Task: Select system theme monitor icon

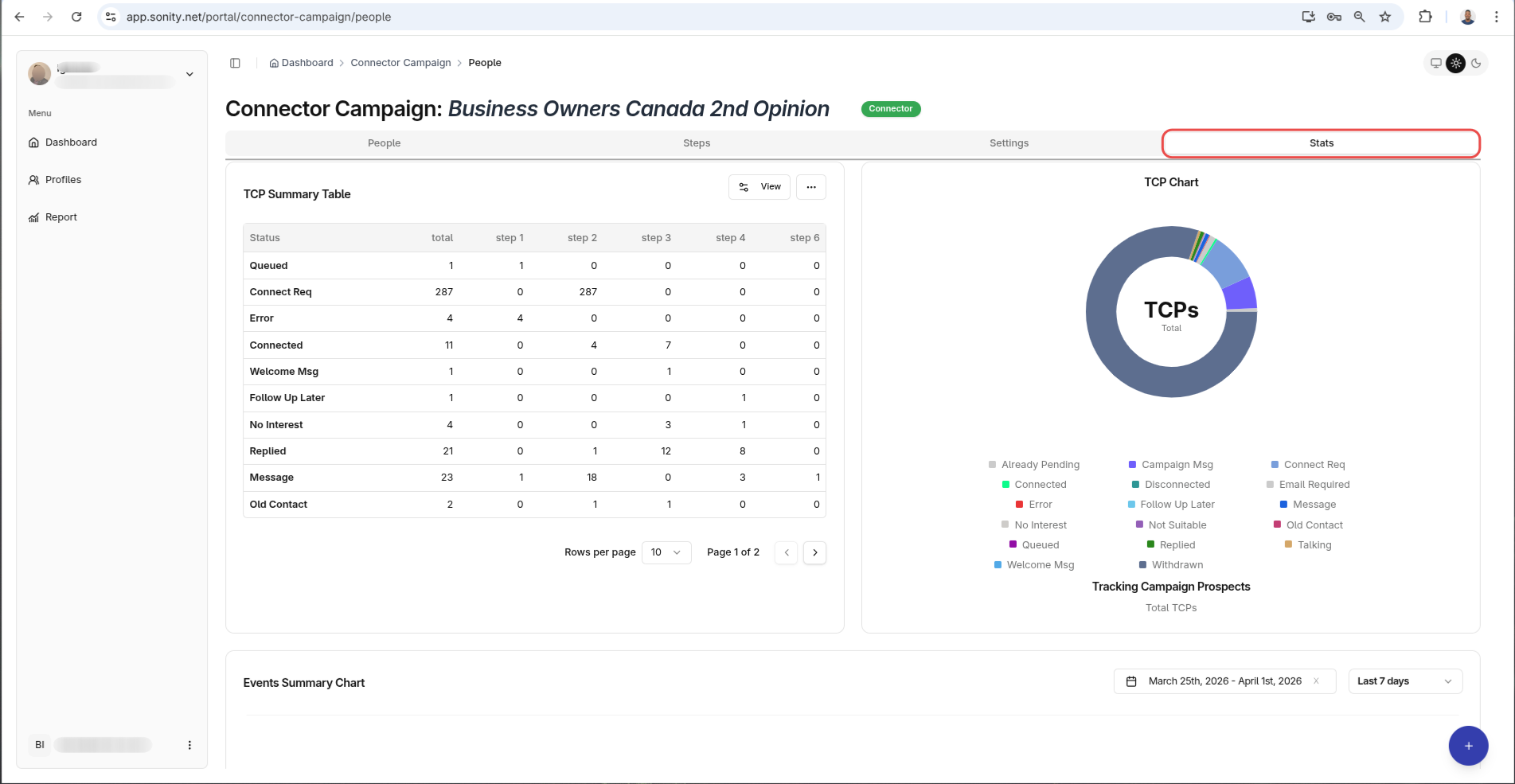Action: coord(1436,63)
